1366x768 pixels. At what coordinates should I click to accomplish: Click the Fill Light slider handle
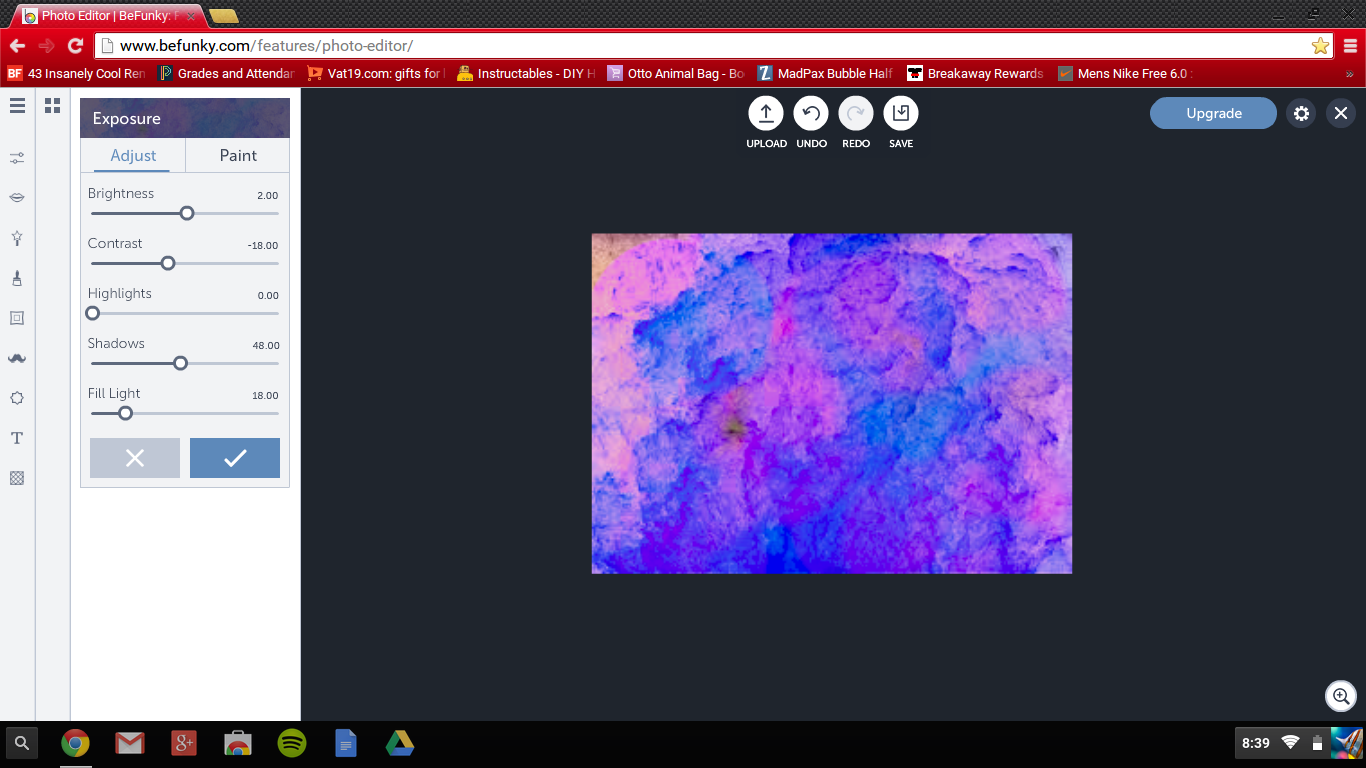pos(126,413)
